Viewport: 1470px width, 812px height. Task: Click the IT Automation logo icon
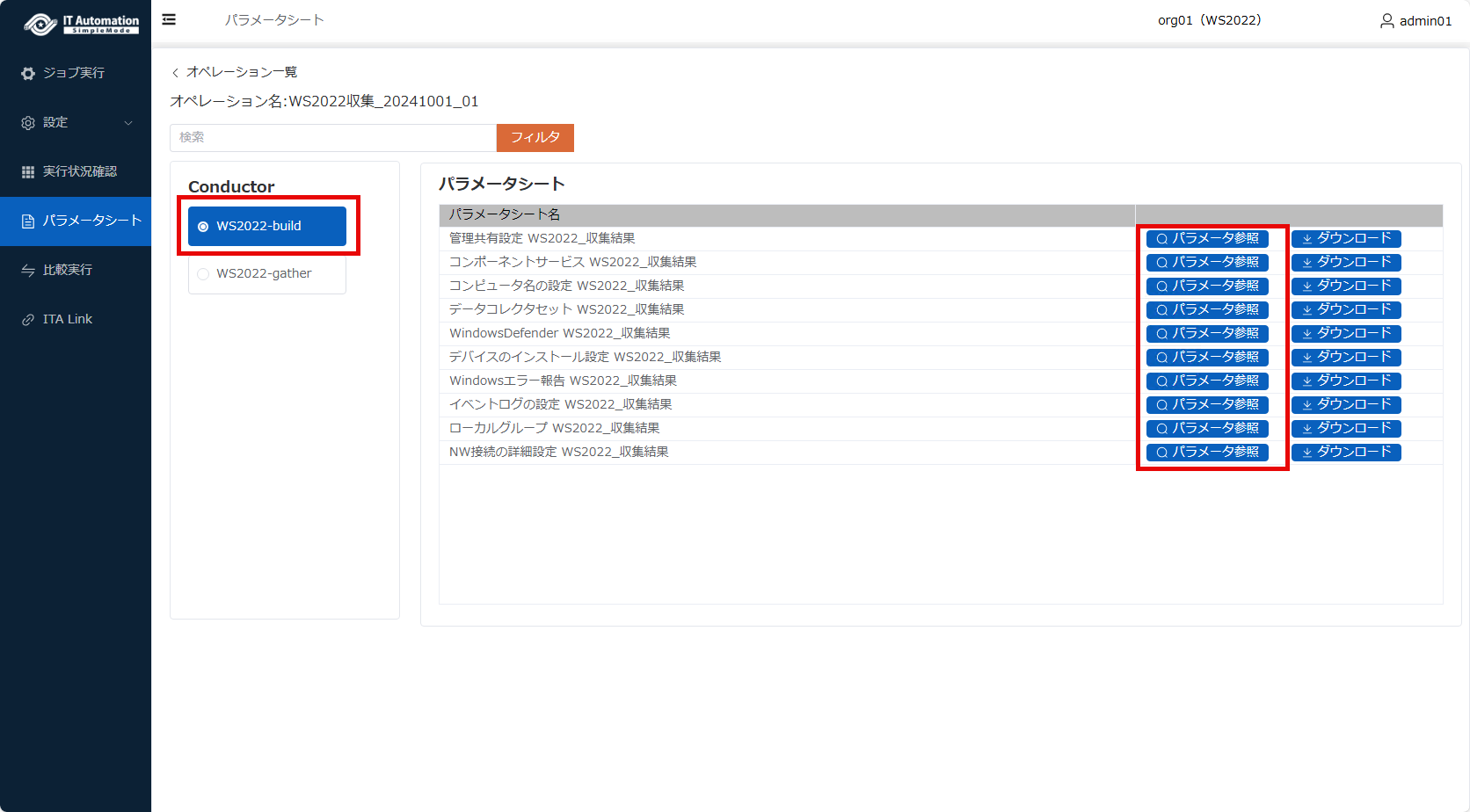(x=40, y=24)
